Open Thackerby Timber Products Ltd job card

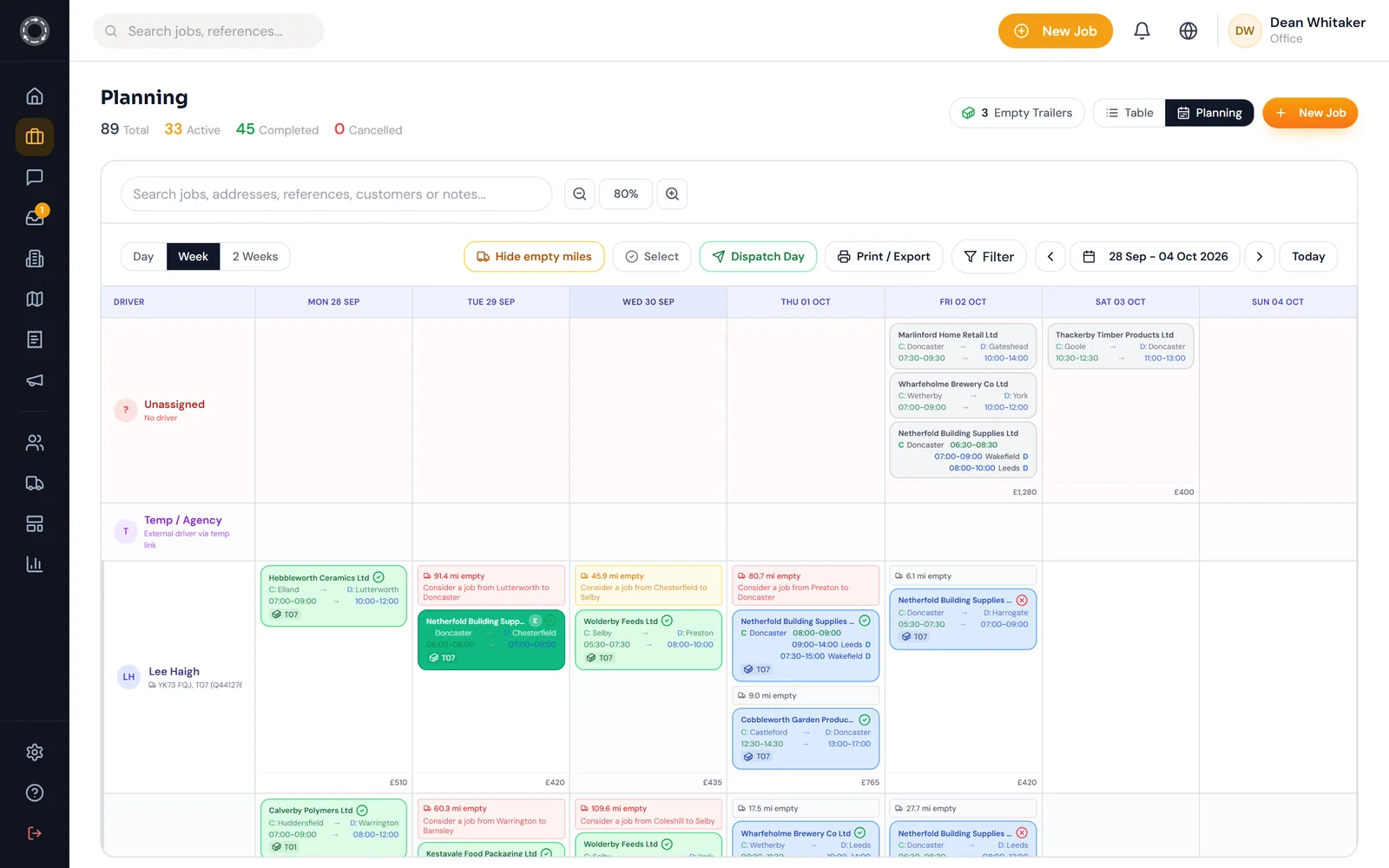point(1120,346)
